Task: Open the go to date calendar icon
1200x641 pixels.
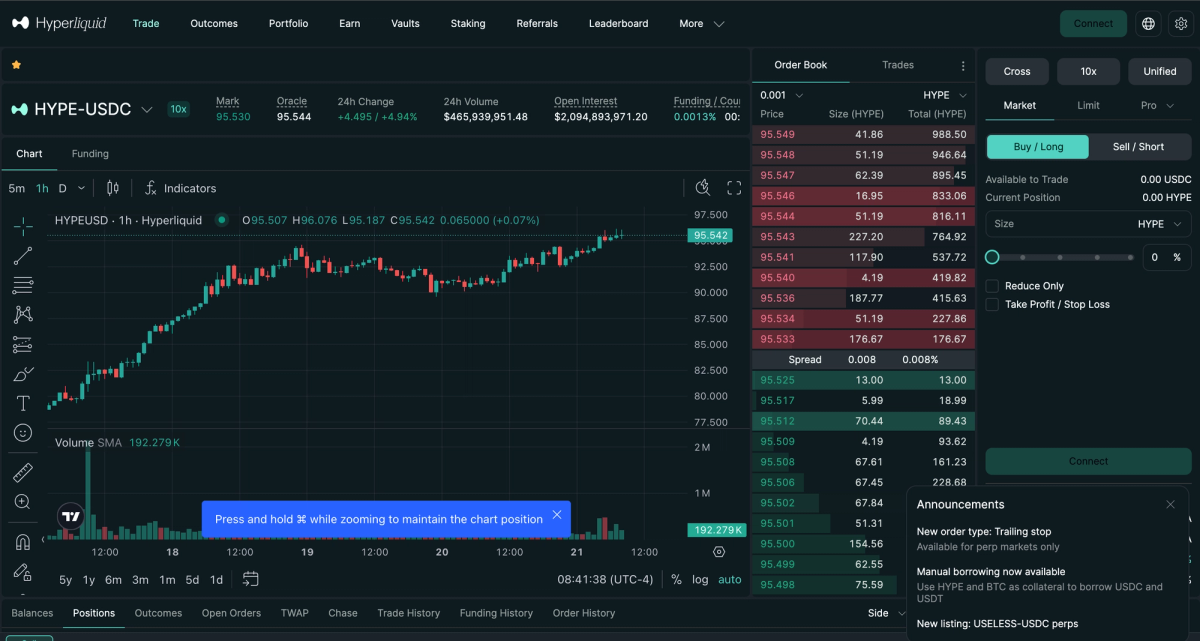Action: tap(250, 579)
